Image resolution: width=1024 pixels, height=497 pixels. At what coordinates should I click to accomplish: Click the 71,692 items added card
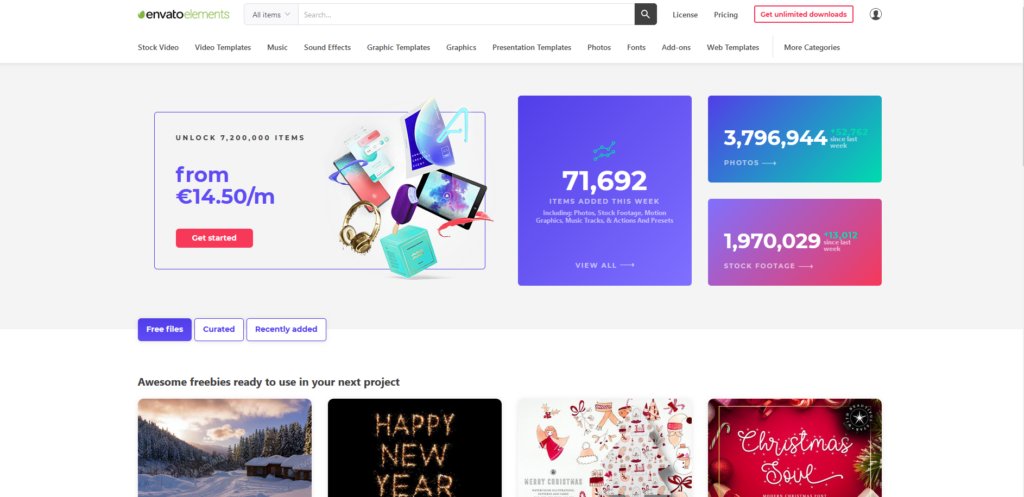605,191
